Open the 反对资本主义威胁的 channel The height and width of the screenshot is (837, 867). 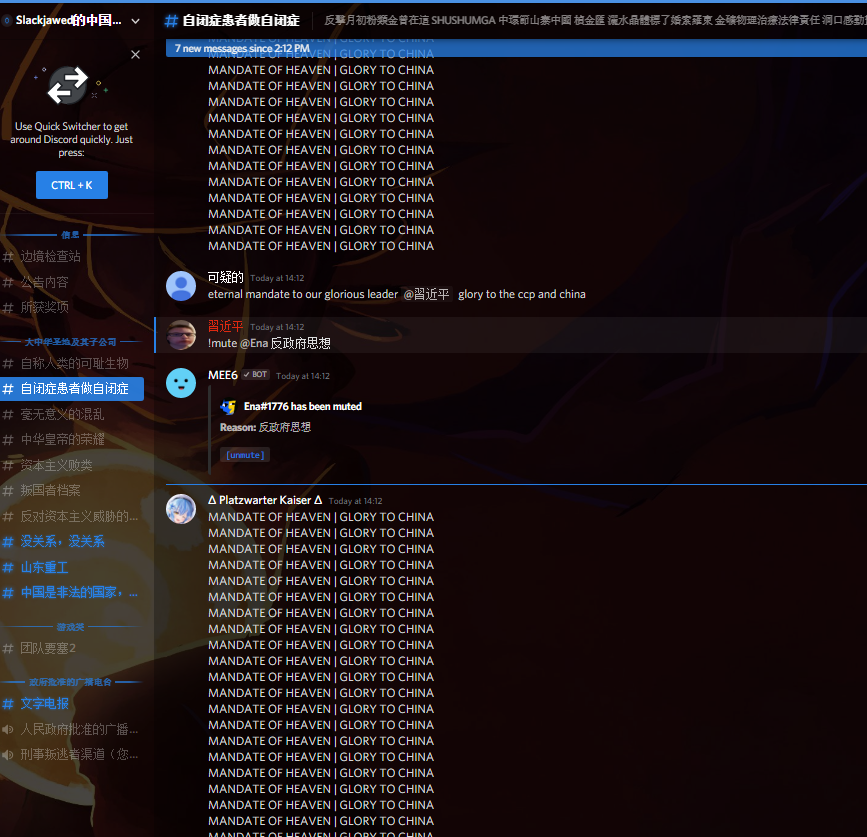coord(72,516)
